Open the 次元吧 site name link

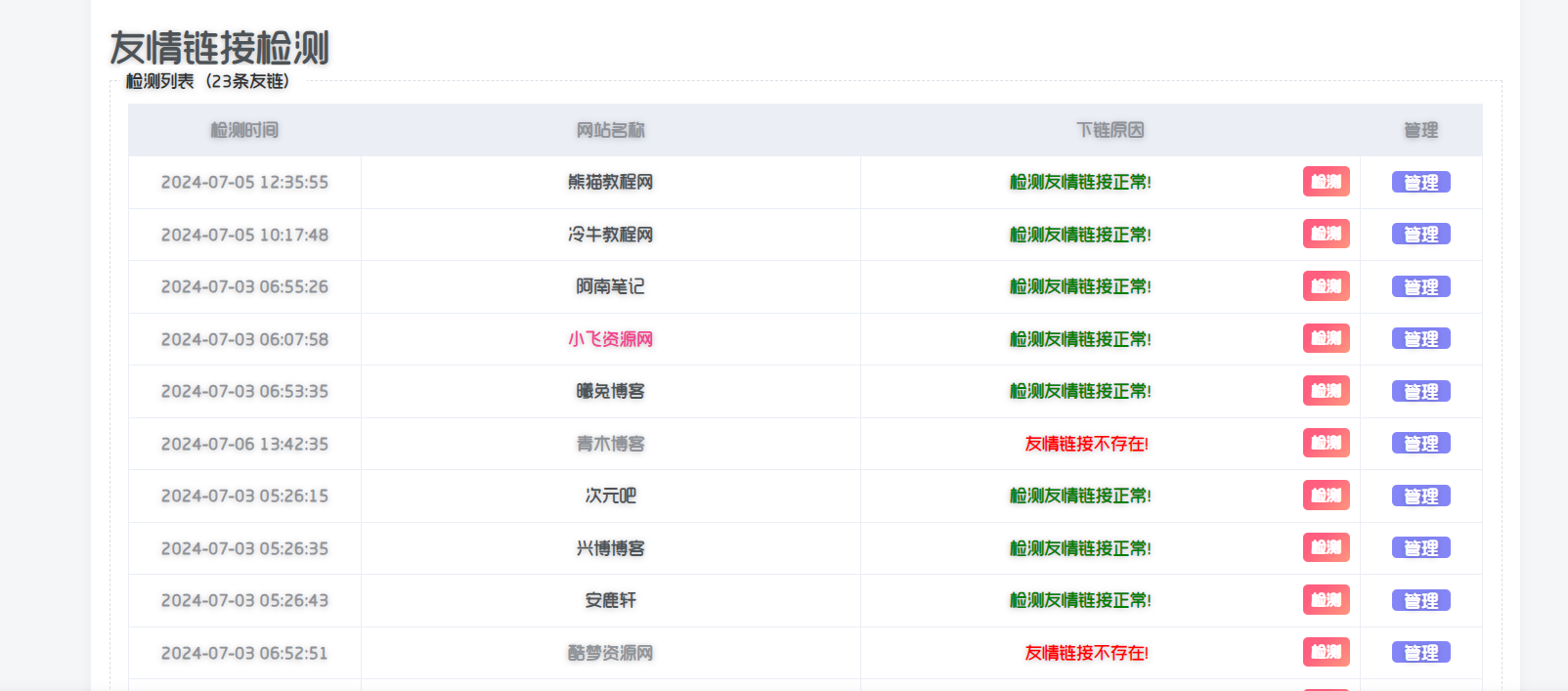point(610,496)
